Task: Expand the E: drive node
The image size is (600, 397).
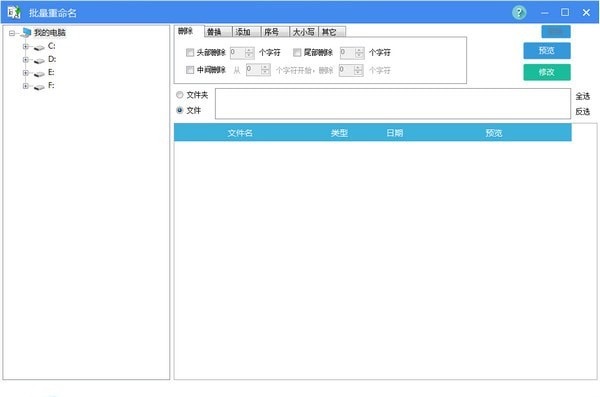Action: (x=26, y=73)
